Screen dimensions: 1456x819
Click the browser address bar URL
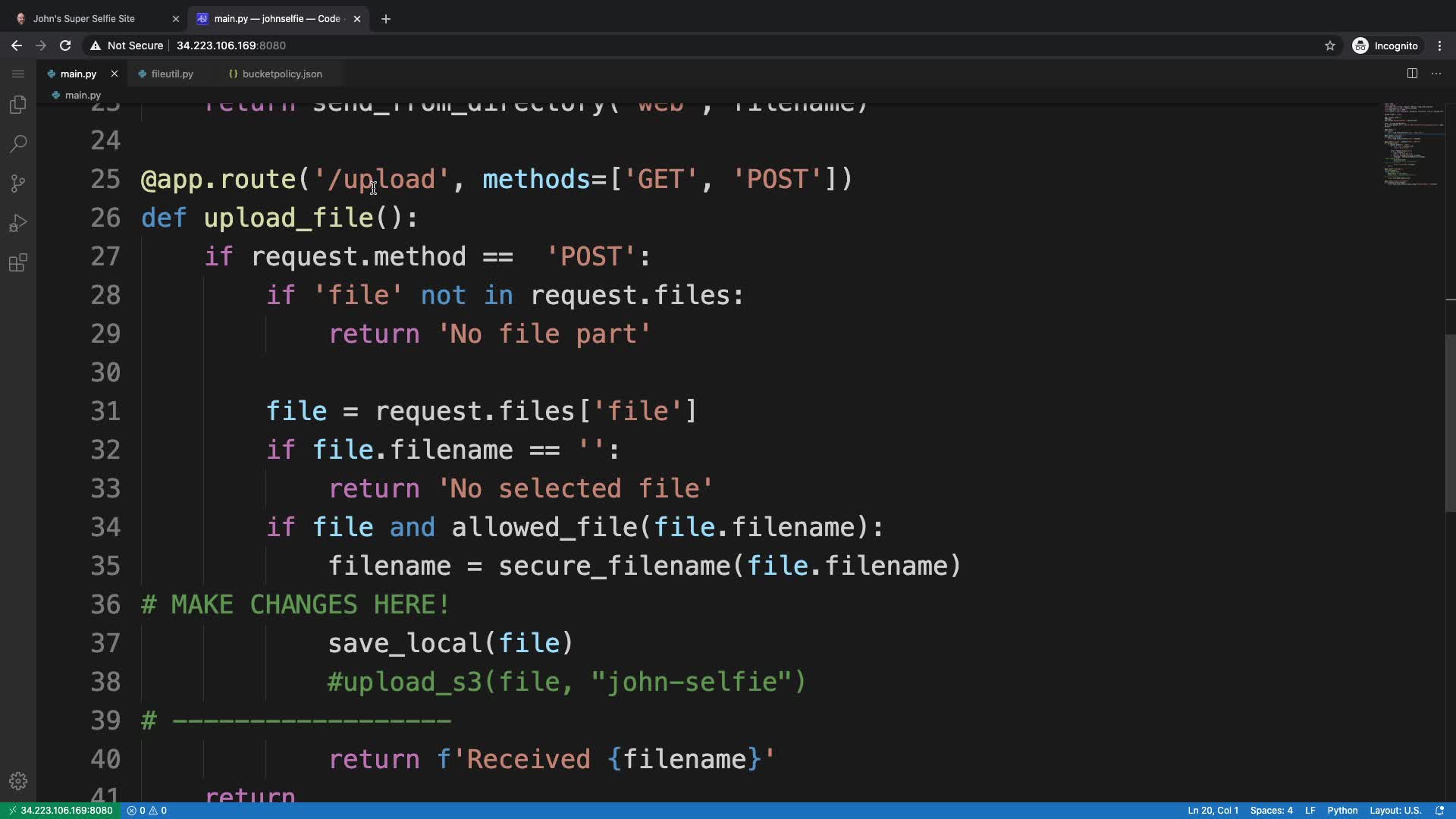231,45
